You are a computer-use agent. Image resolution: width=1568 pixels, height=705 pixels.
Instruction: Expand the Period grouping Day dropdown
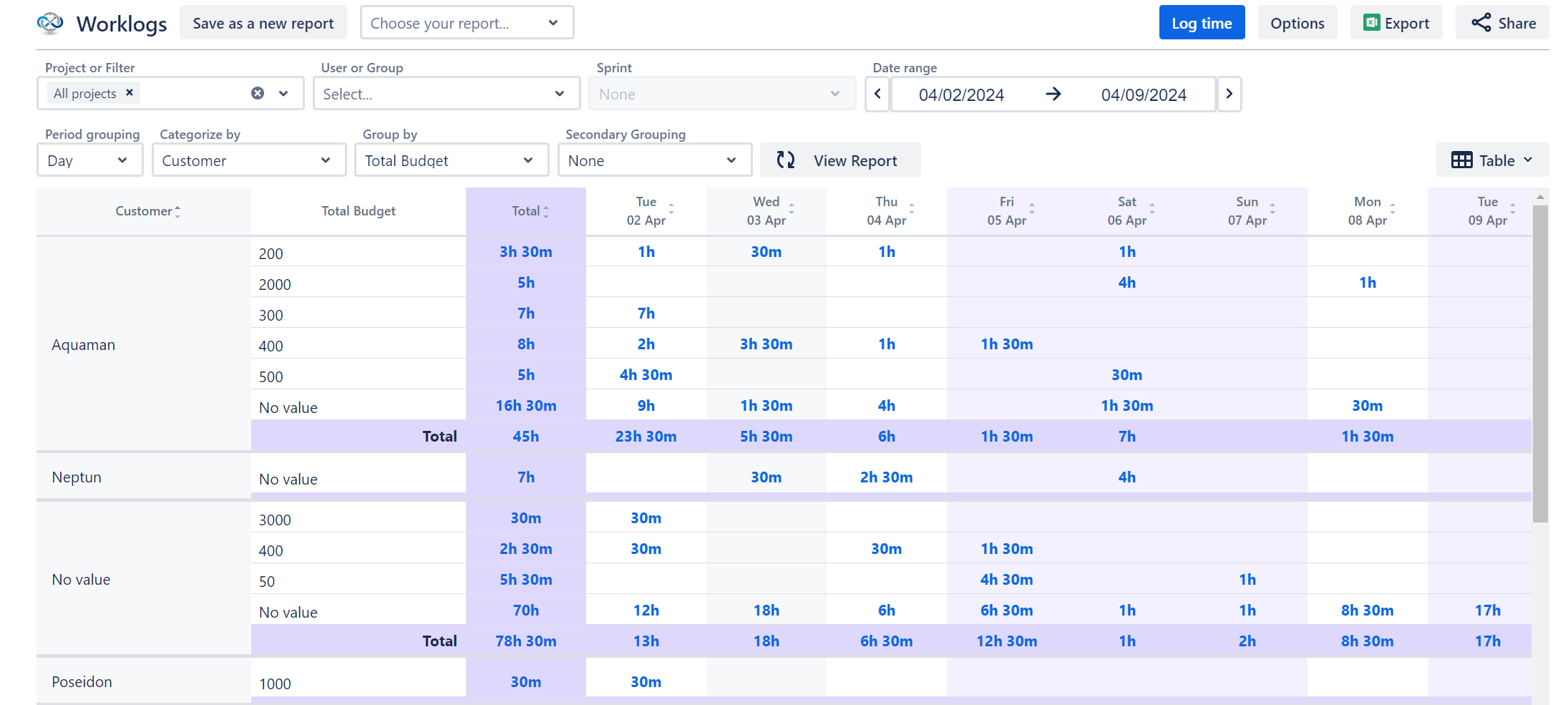click(x=89, y=160)
